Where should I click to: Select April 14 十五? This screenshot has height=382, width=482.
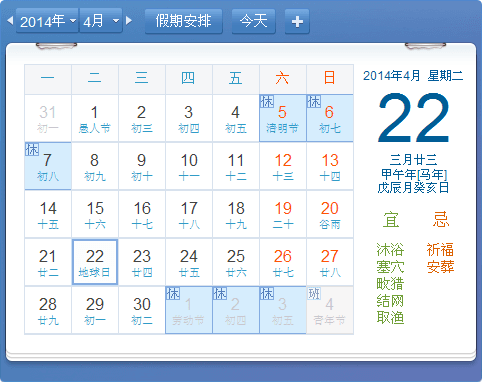pyautogui.click(x=48, y=214)
